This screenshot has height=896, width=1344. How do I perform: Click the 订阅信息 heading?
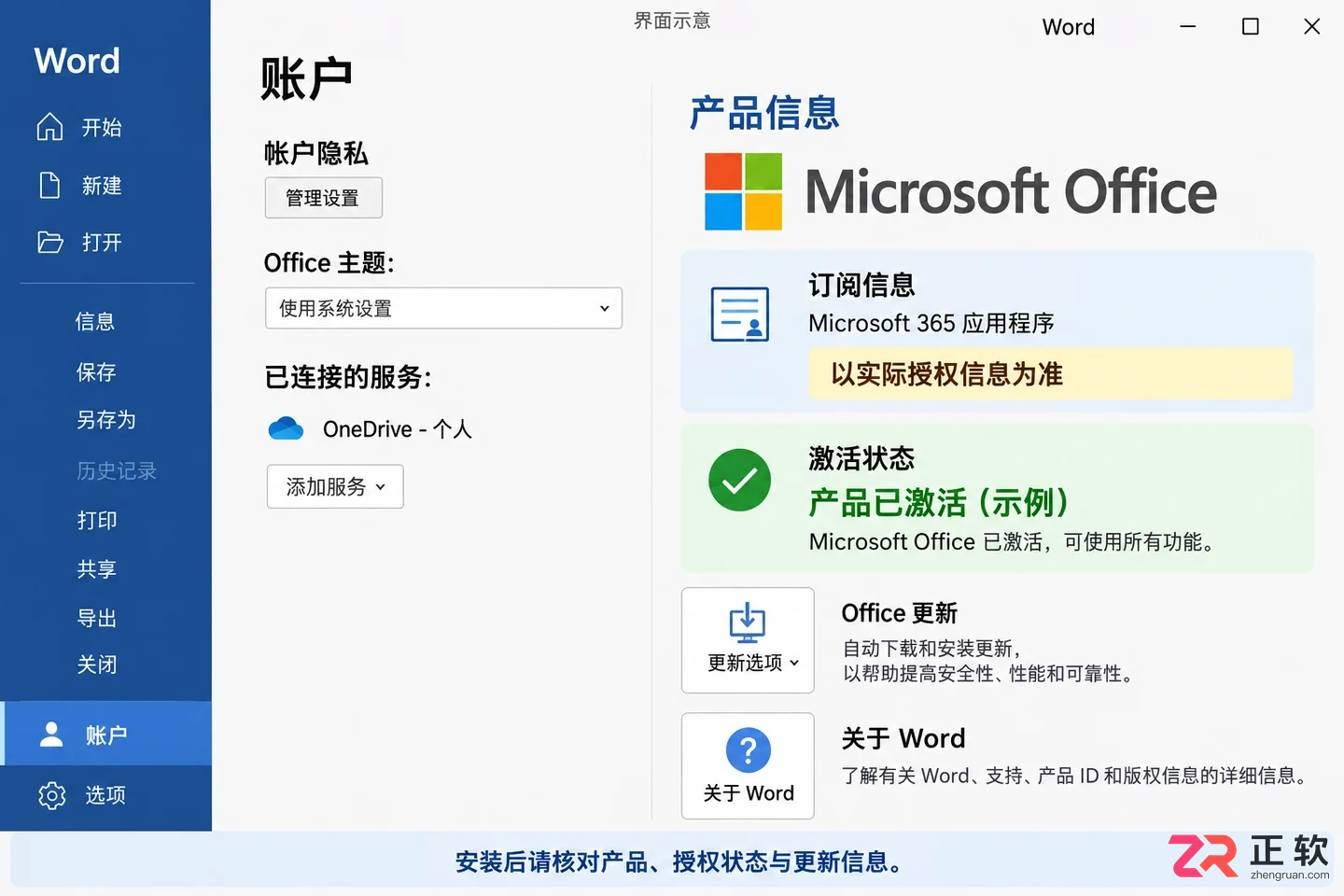861,285
